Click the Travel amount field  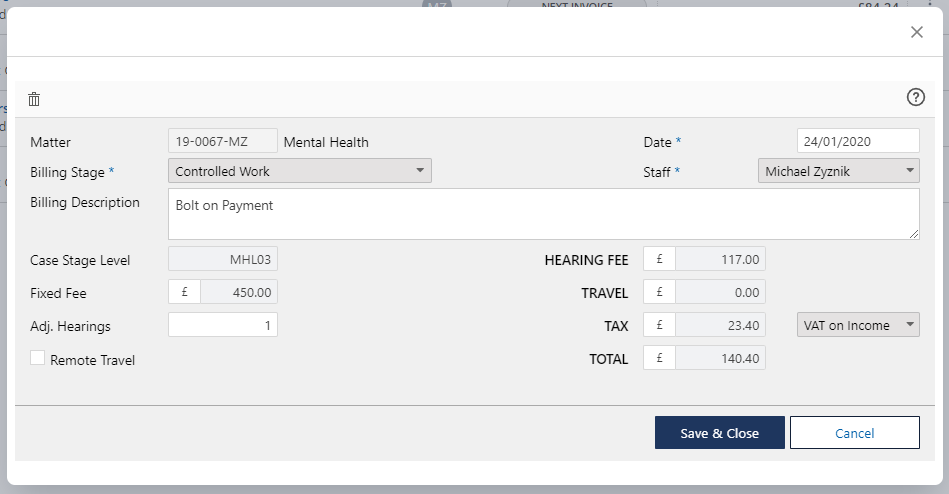(720, 292)
